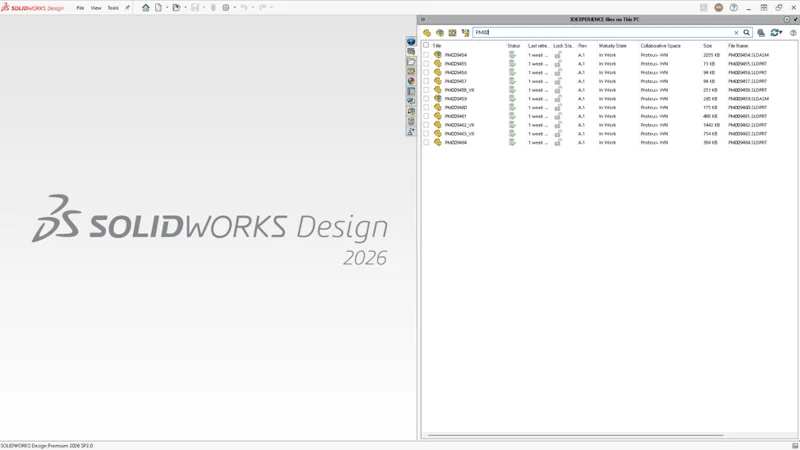
Task: Click the pin icon next to Tools
Action: [127, 8]
